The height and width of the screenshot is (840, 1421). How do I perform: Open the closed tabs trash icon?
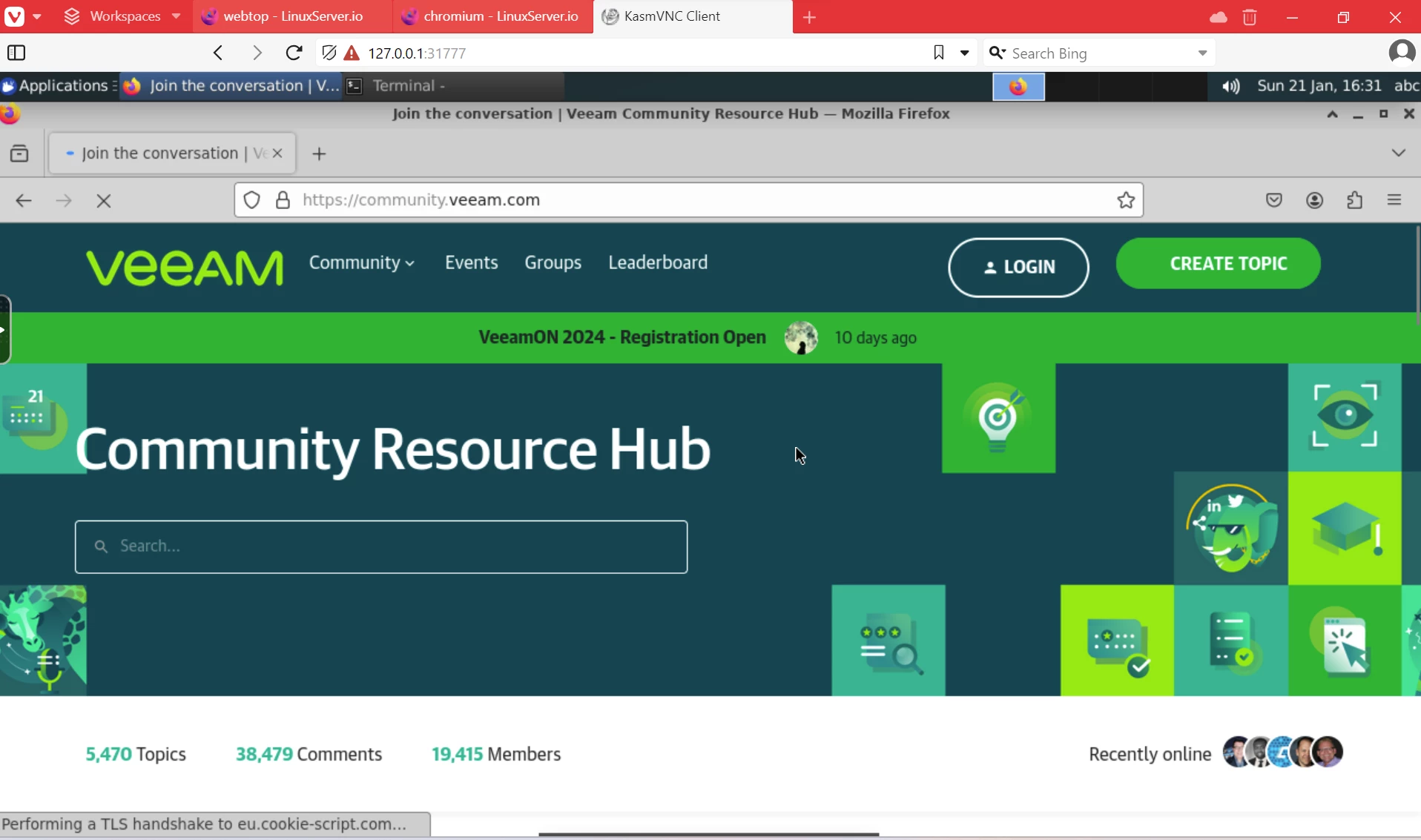tap(1250, 16)
